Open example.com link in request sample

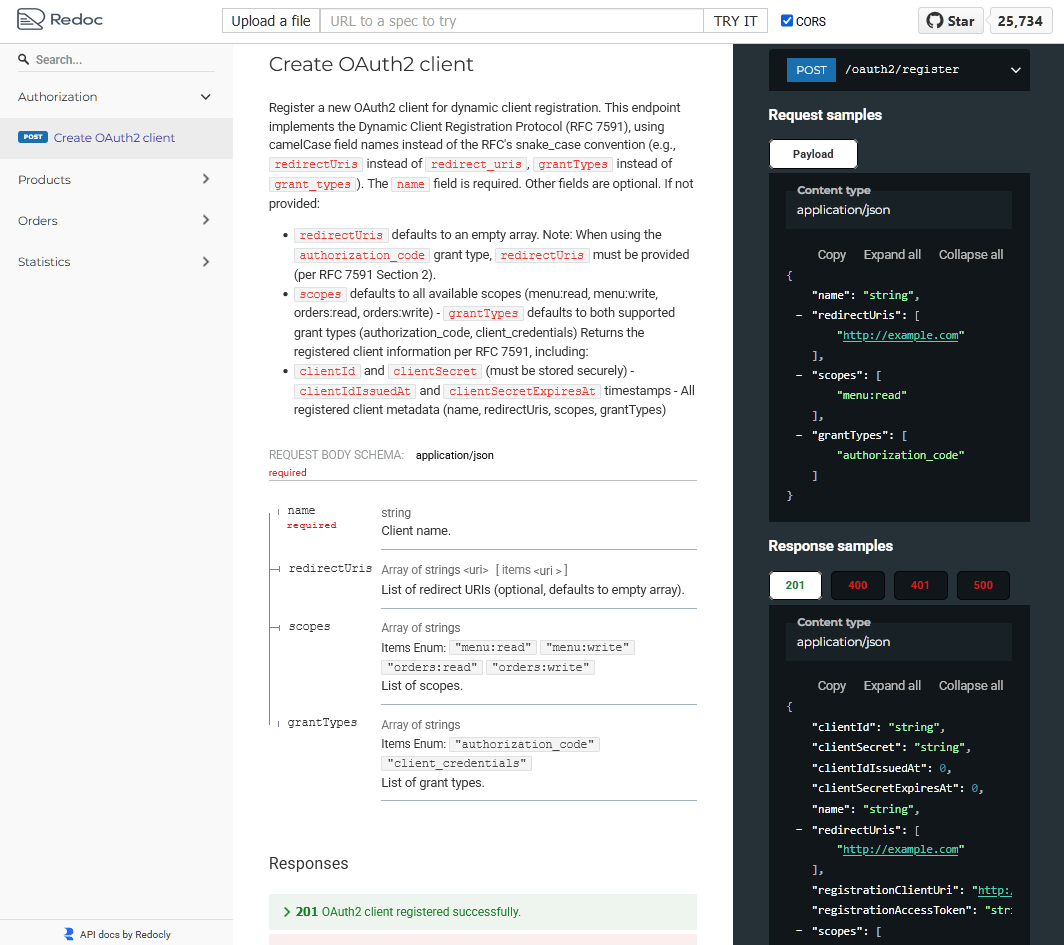[900, 335]
